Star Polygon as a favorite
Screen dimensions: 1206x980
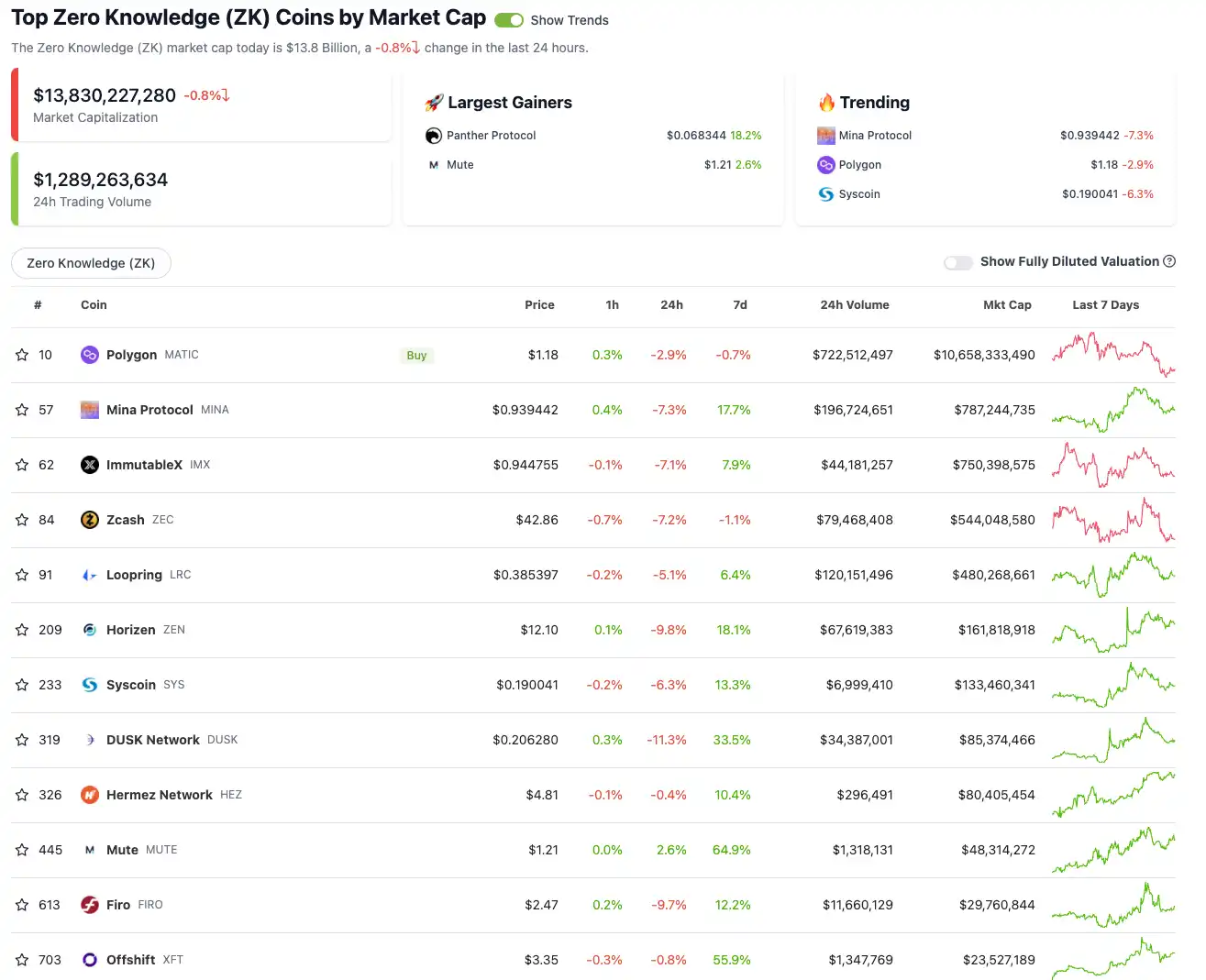coord(22,355)
